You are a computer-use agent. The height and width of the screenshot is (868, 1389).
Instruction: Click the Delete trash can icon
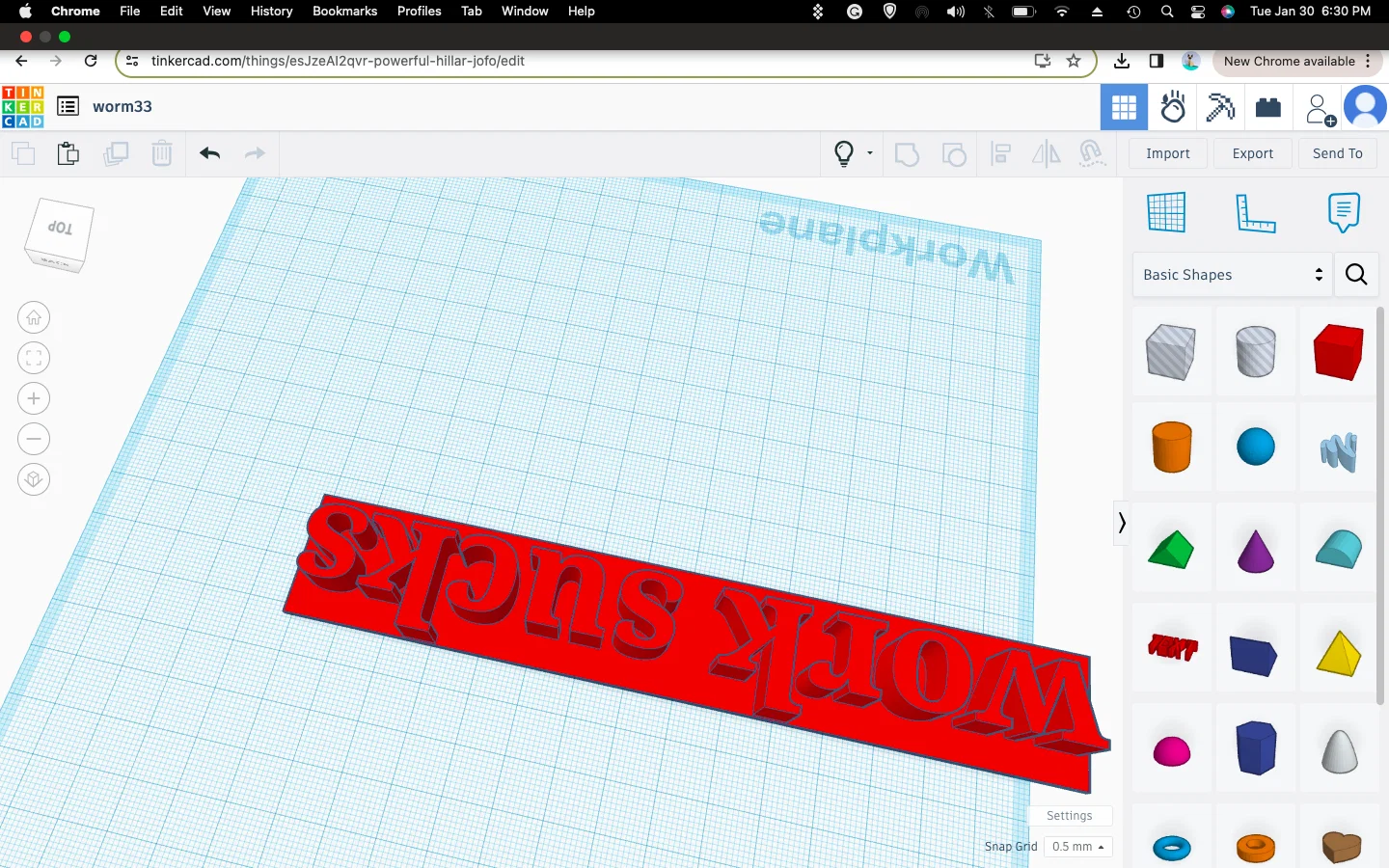tap(162, 153)
